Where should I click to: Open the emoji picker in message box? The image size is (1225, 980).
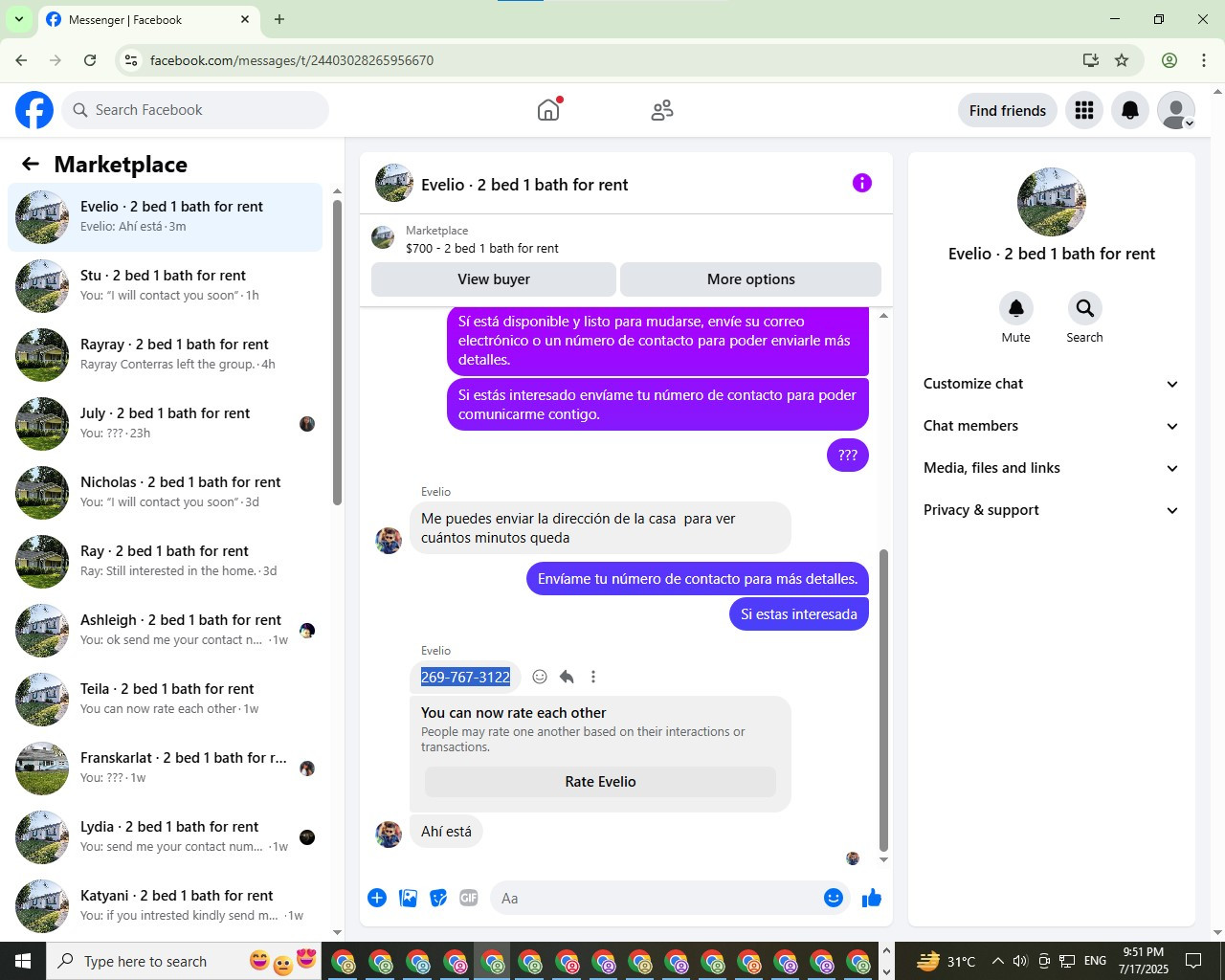point(834,898)
